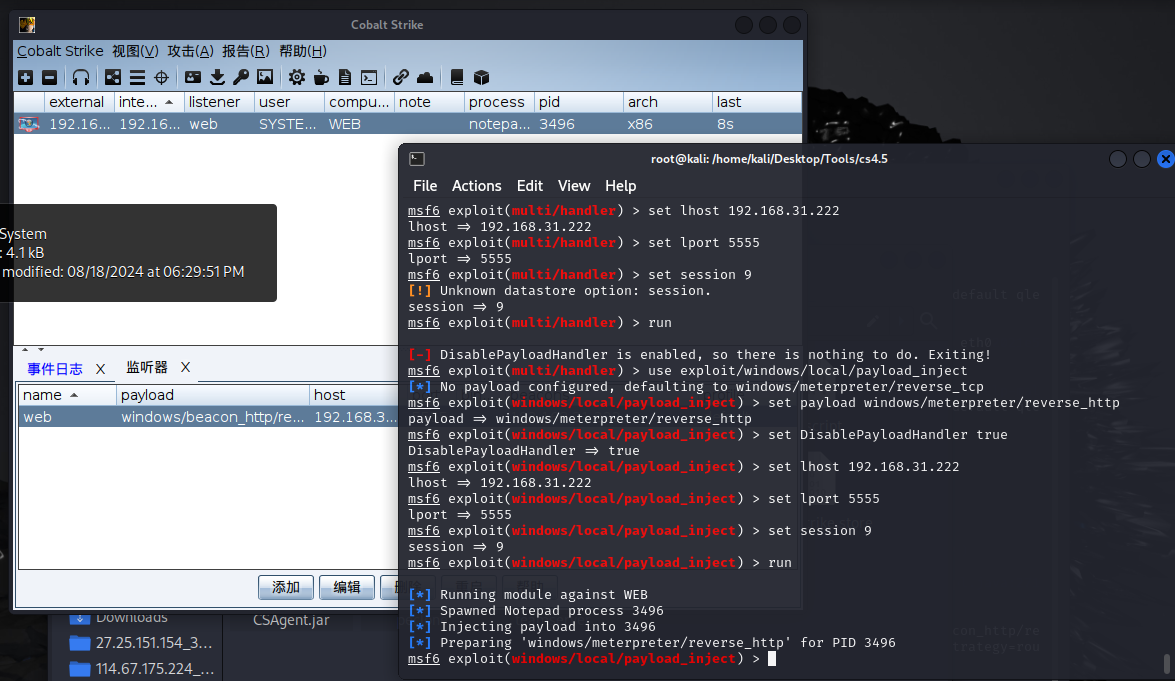Open the 帮助(H) menu

pos(303,51)
